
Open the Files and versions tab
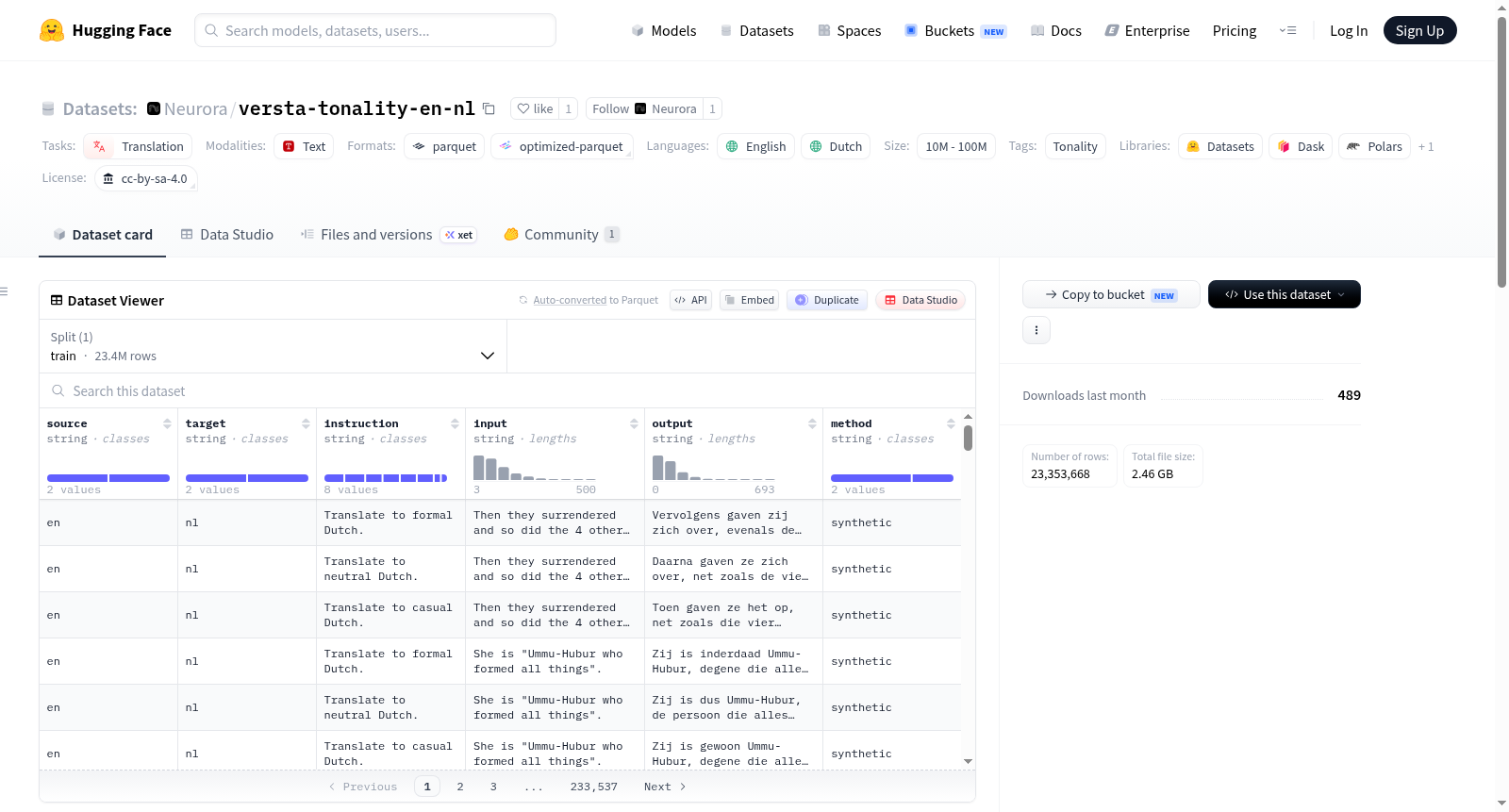pos(389,234)
